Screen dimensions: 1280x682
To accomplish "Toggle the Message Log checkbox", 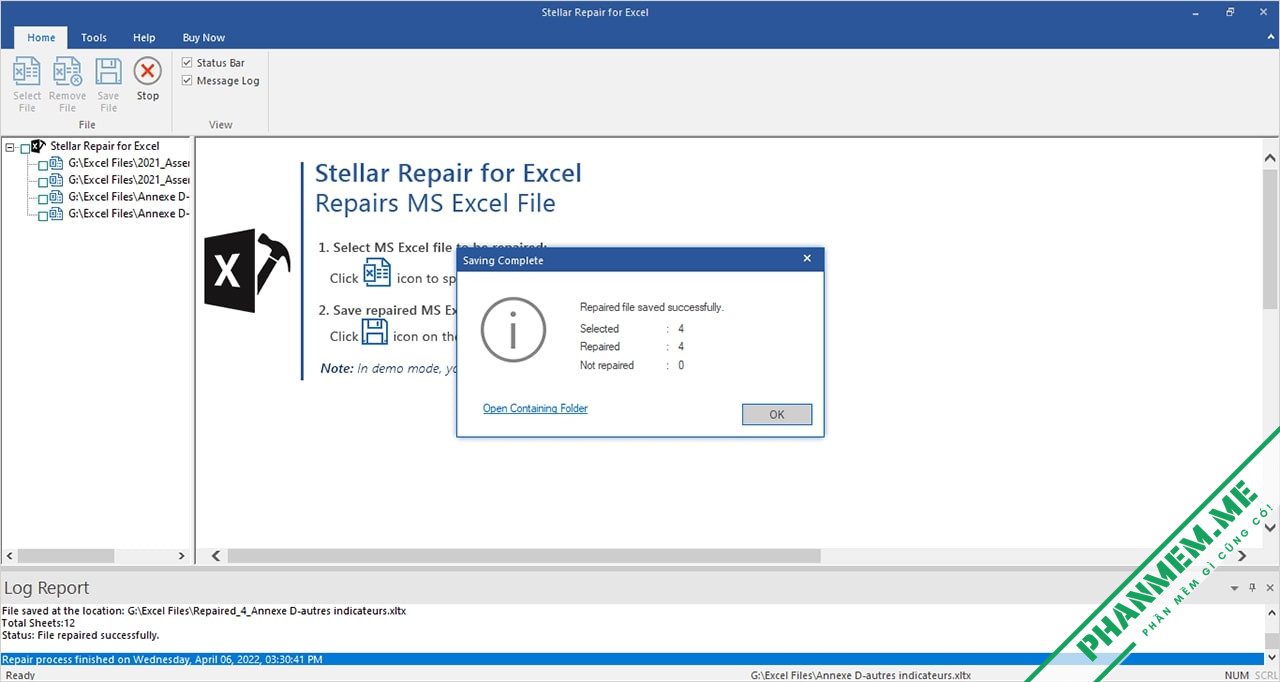I will (x=187, y=81).
